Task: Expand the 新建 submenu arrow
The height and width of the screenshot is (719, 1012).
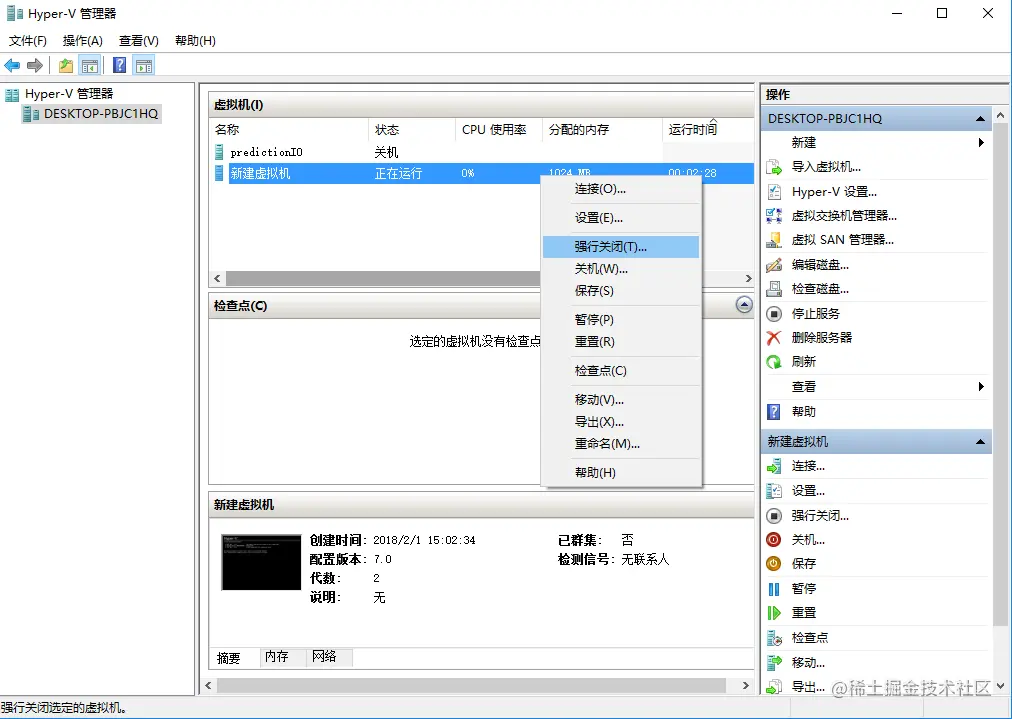Action: (981, 143)
